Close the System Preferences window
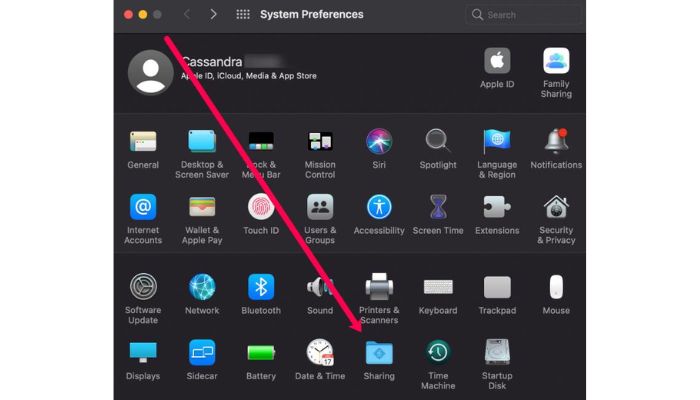 click(x=129, y=14)
